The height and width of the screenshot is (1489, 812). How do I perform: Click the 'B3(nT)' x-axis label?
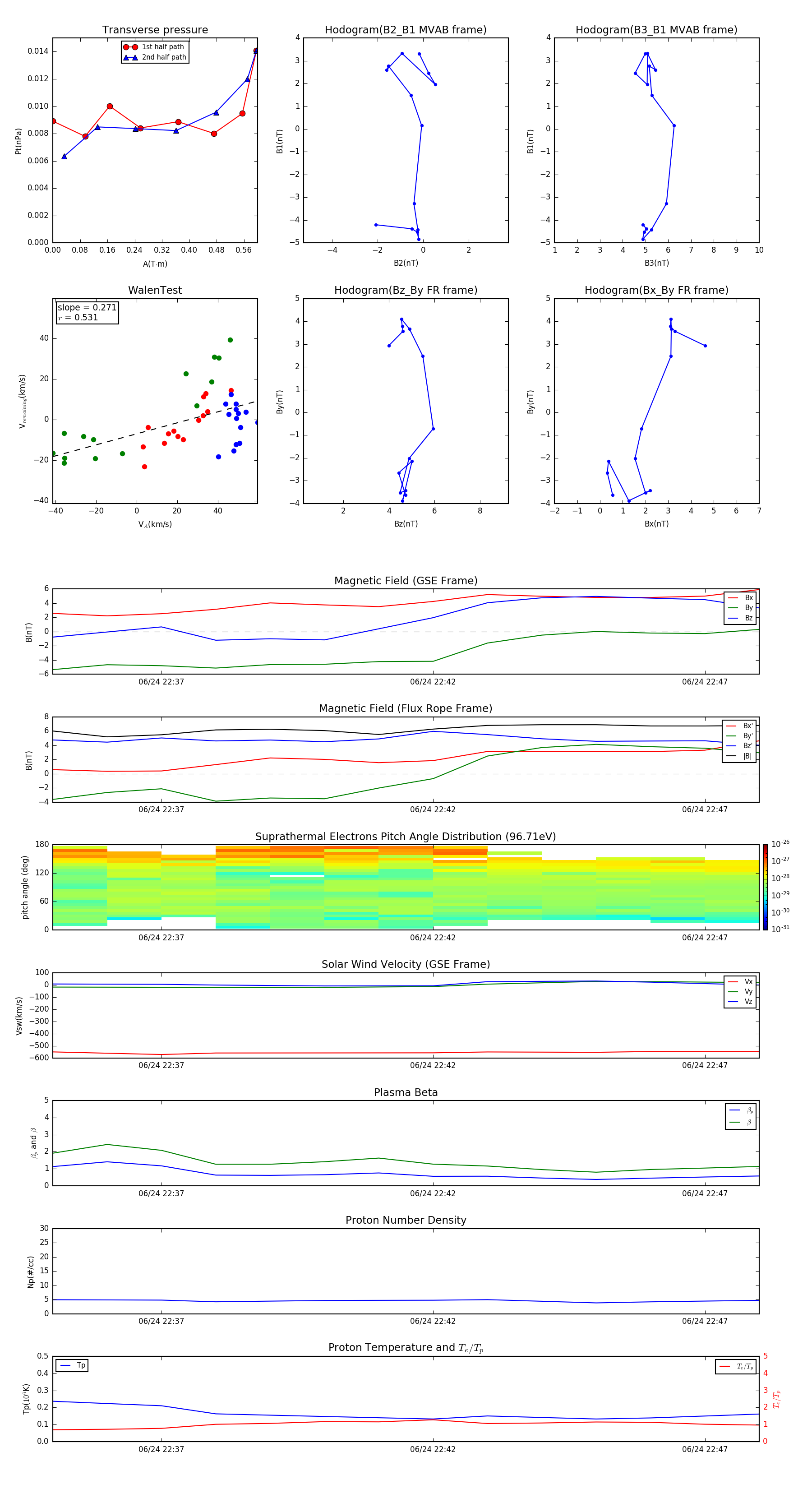(x=656, y=264)
